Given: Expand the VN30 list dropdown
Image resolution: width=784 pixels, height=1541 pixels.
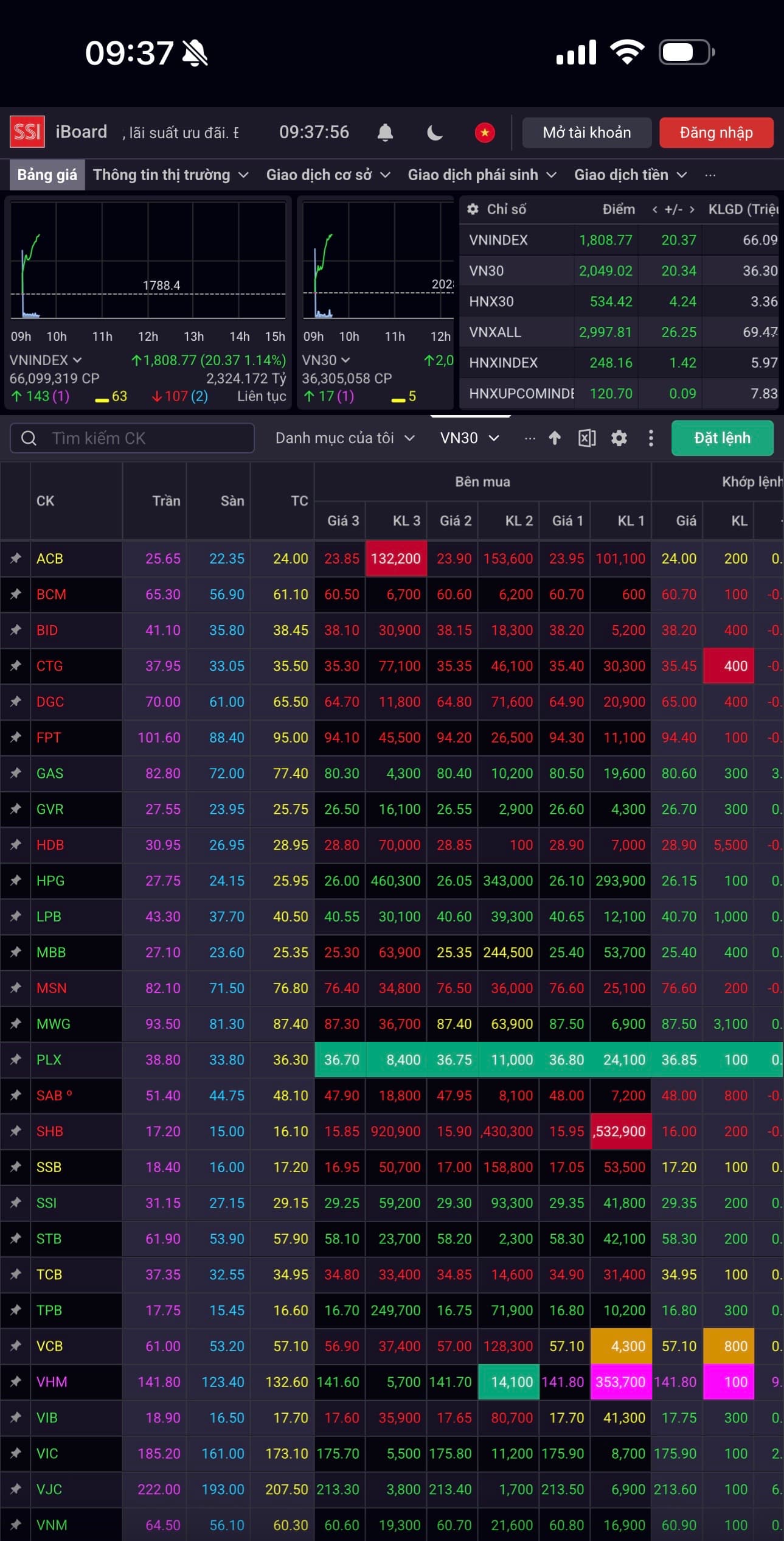Looking at the screenshot, I should [x=470, y=438].
